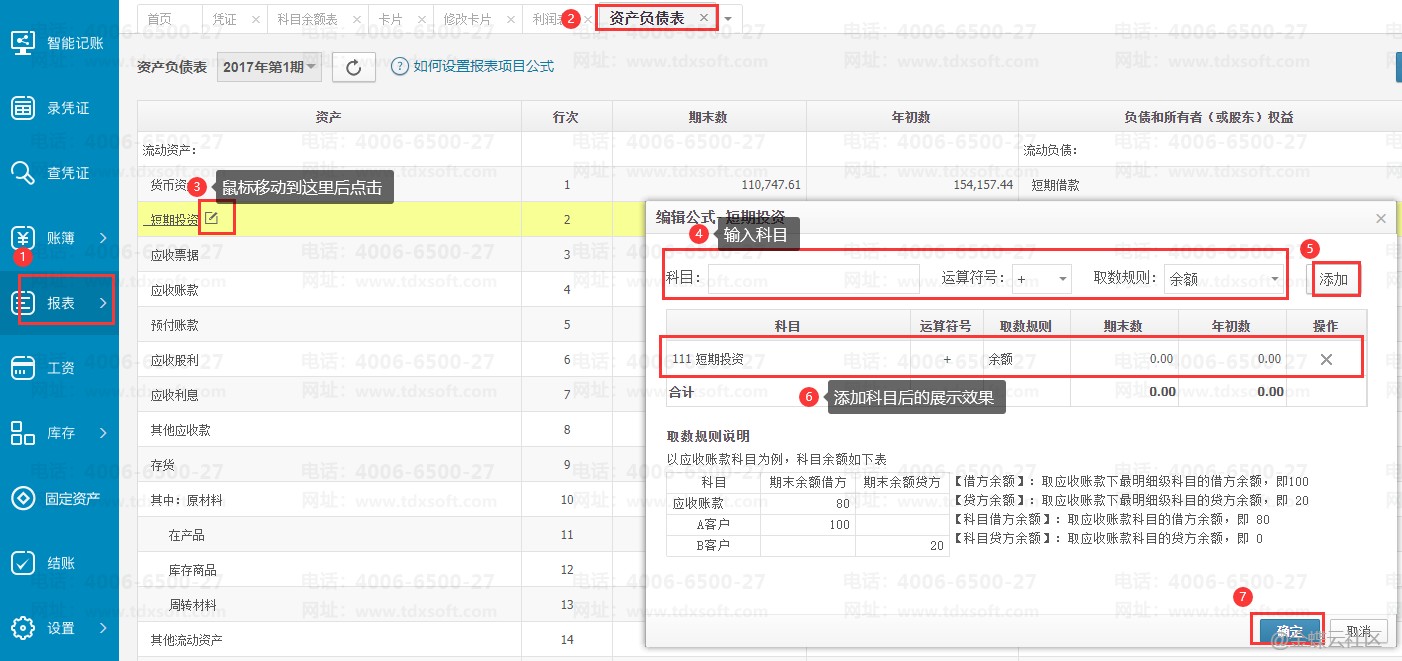This screenshot has height=661, width=1402.
Task: Open 录凭证 voucher entry icon
Action: coord(23,108)
